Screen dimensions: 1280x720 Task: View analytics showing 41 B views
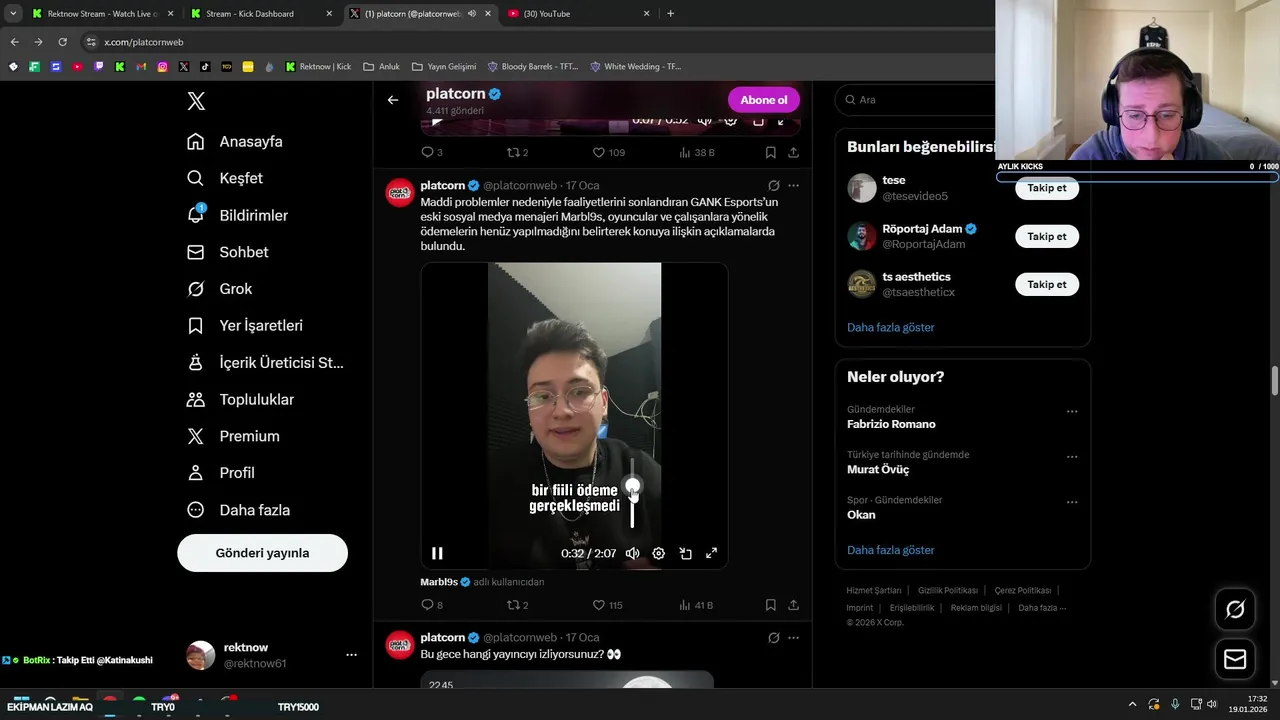696,605
